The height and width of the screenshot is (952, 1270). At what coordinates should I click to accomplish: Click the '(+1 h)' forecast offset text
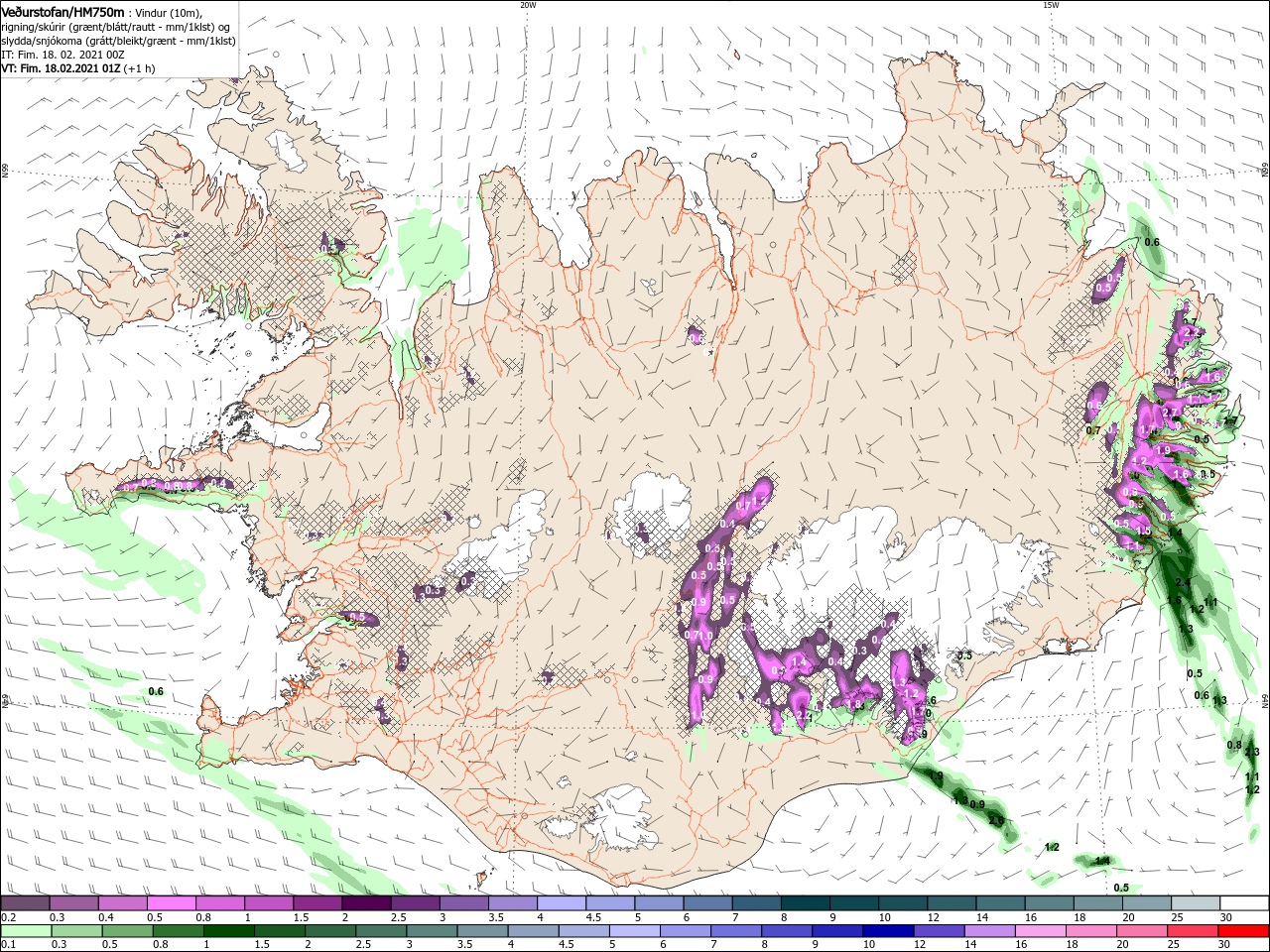[x=141, y=68]
